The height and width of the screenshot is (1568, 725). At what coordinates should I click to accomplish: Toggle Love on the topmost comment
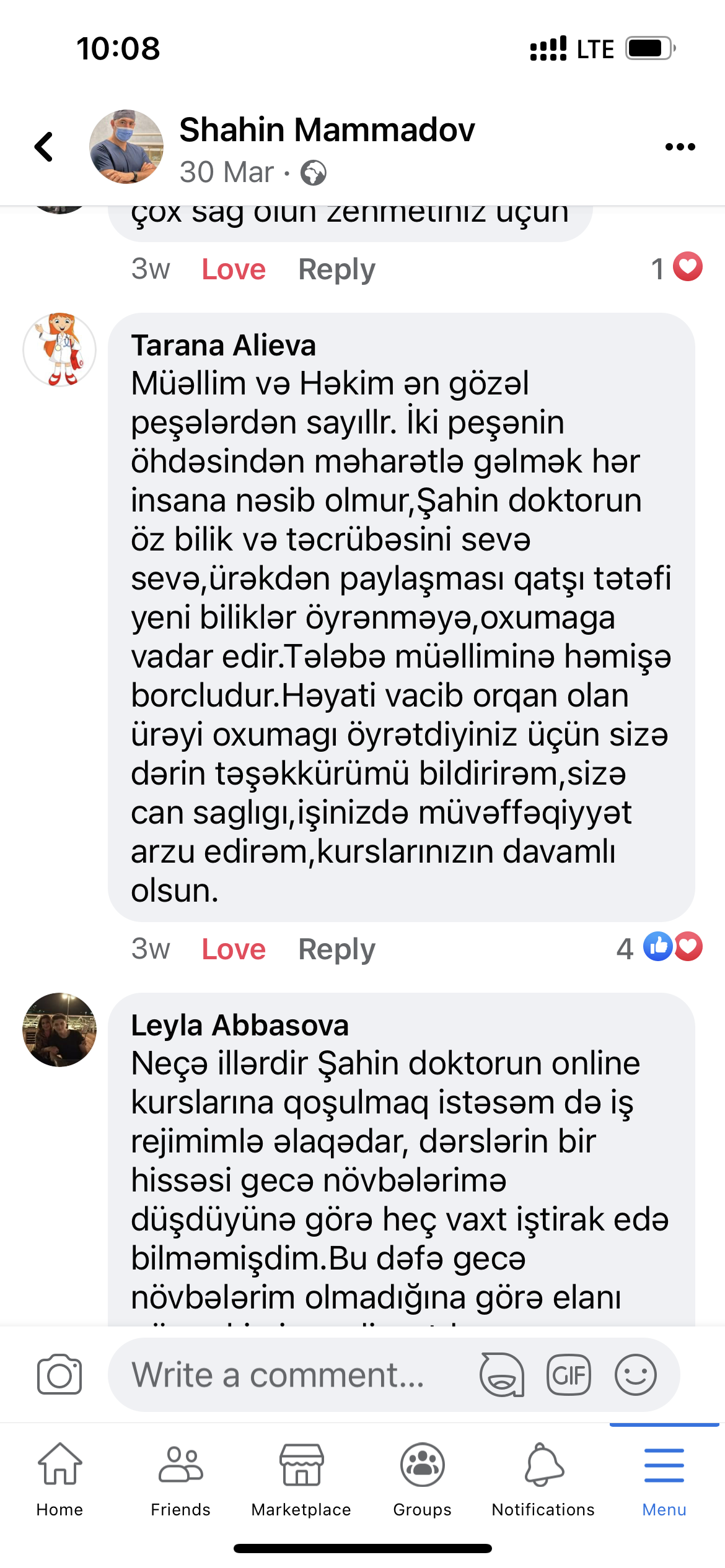click(234, 269)
